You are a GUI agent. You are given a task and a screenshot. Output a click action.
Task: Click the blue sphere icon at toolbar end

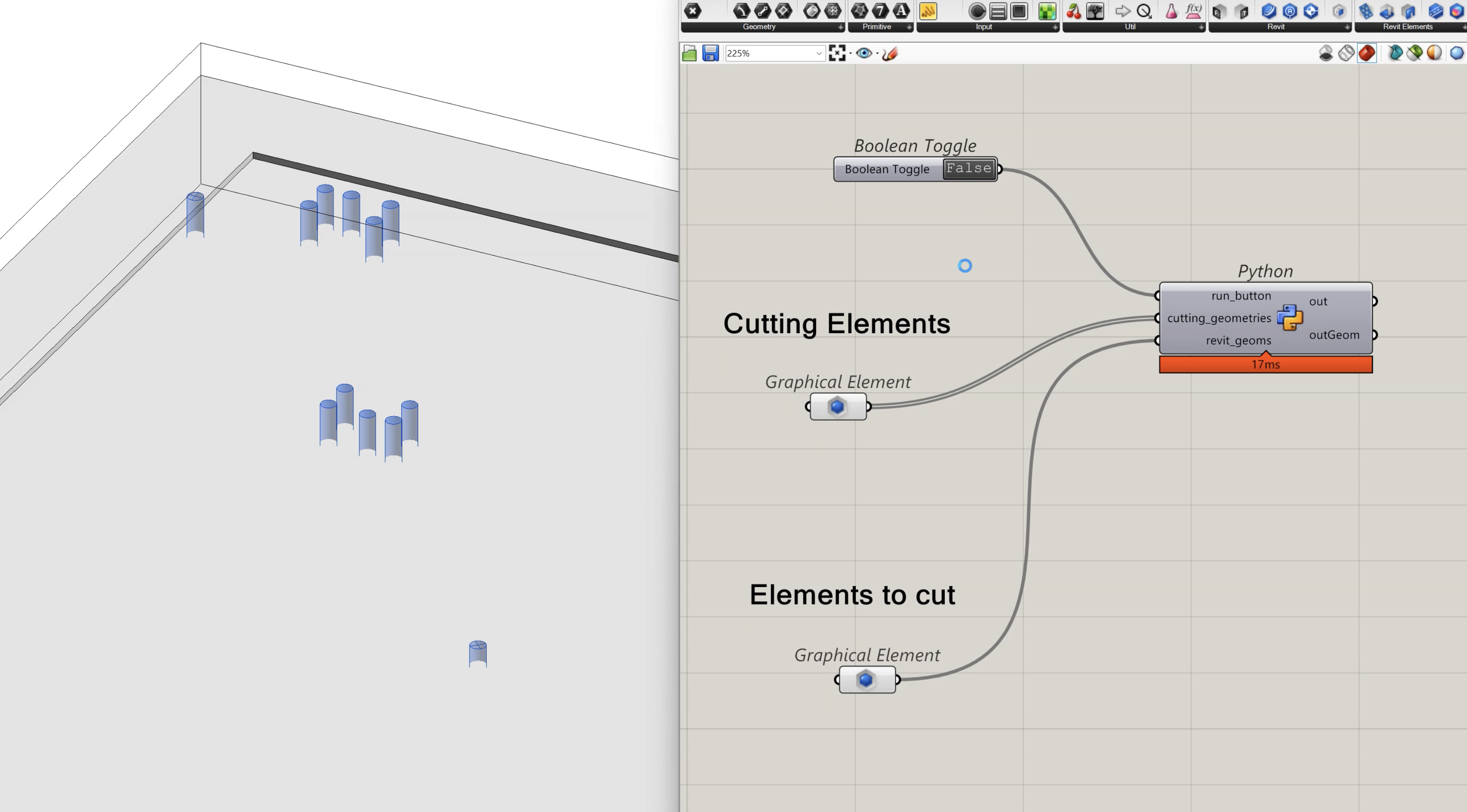1457,53
